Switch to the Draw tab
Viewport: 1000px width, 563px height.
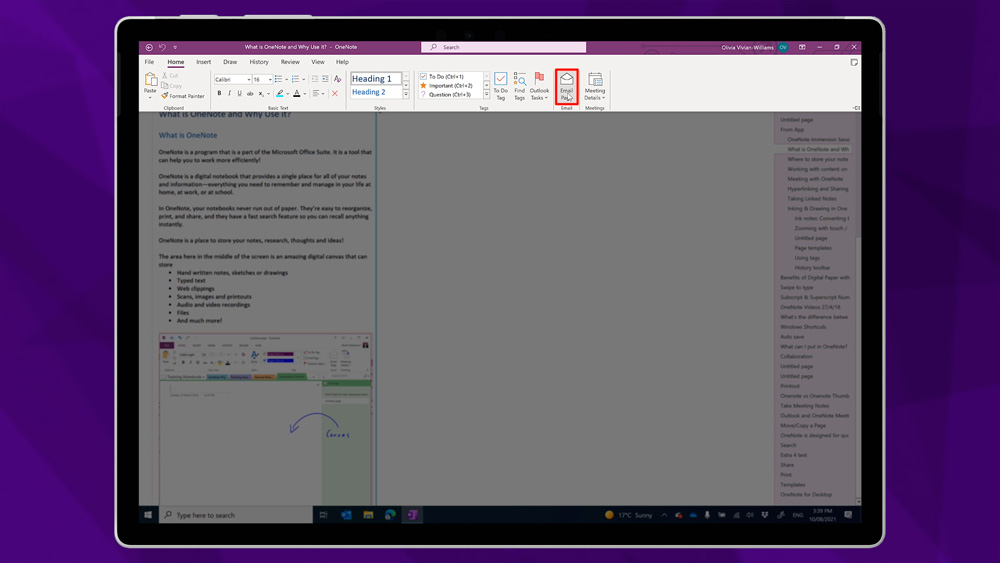pos(230,62)
